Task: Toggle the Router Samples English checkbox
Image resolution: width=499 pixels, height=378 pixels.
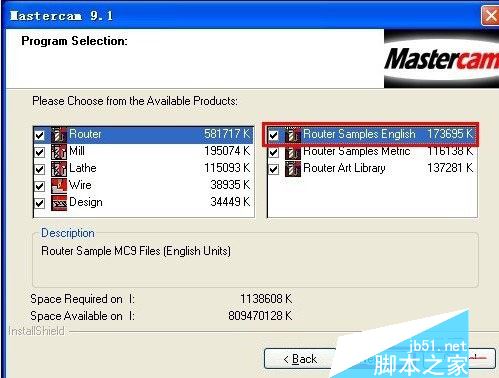Action: [x=274, y=135]
